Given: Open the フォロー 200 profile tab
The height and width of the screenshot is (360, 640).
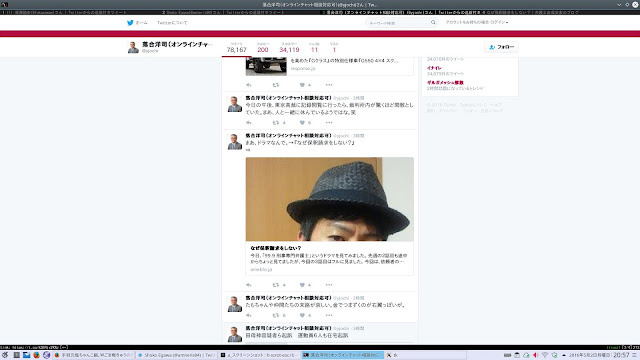Looking at the screenshot, I should point(263,48).
